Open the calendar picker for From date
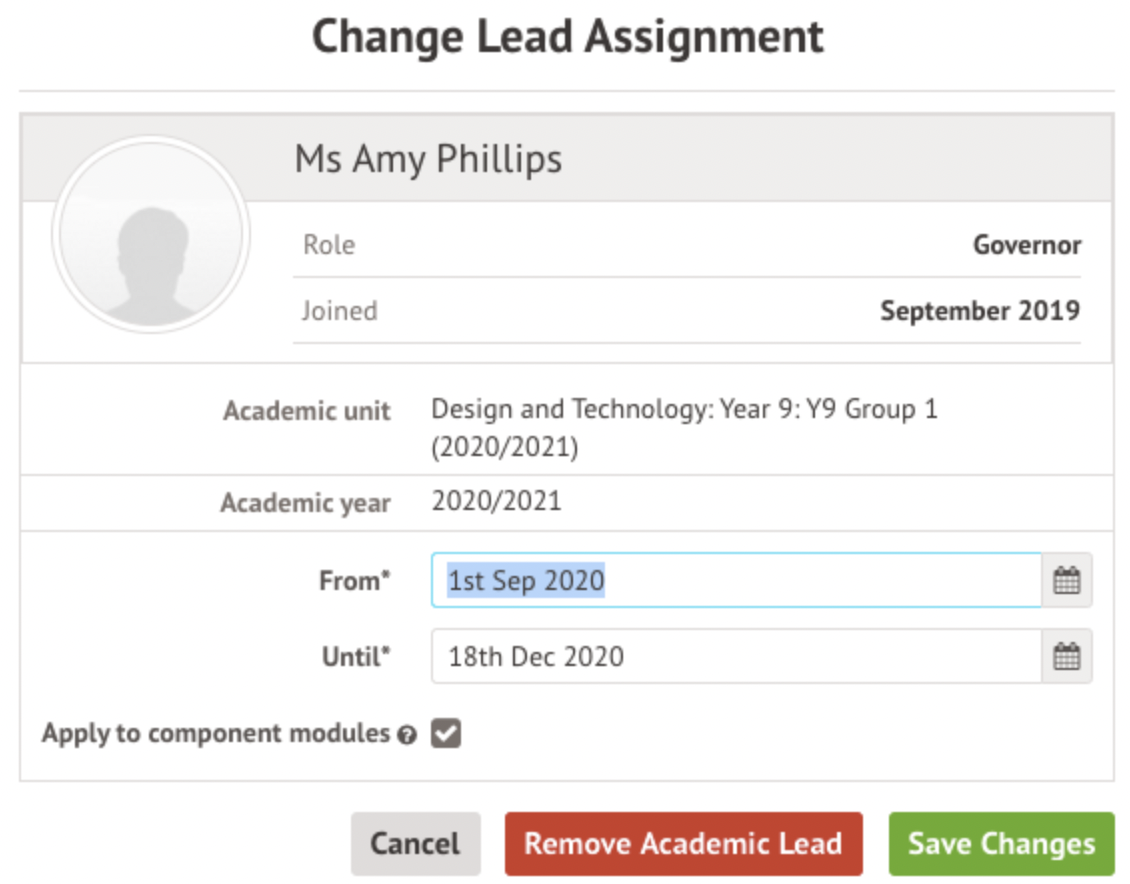1130x884 pixels. pos(1066,581)
